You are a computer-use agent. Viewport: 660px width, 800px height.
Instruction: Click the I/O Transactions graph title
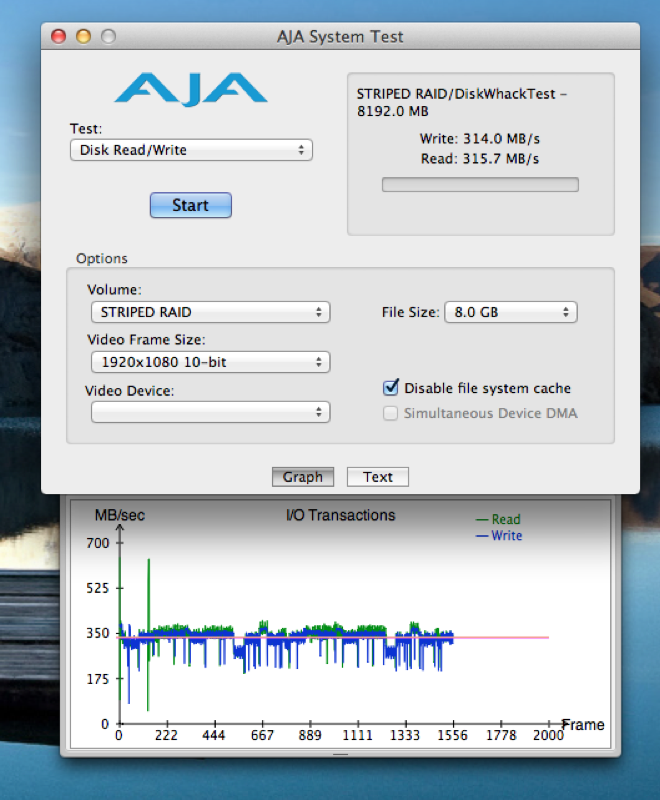[340, 516]
